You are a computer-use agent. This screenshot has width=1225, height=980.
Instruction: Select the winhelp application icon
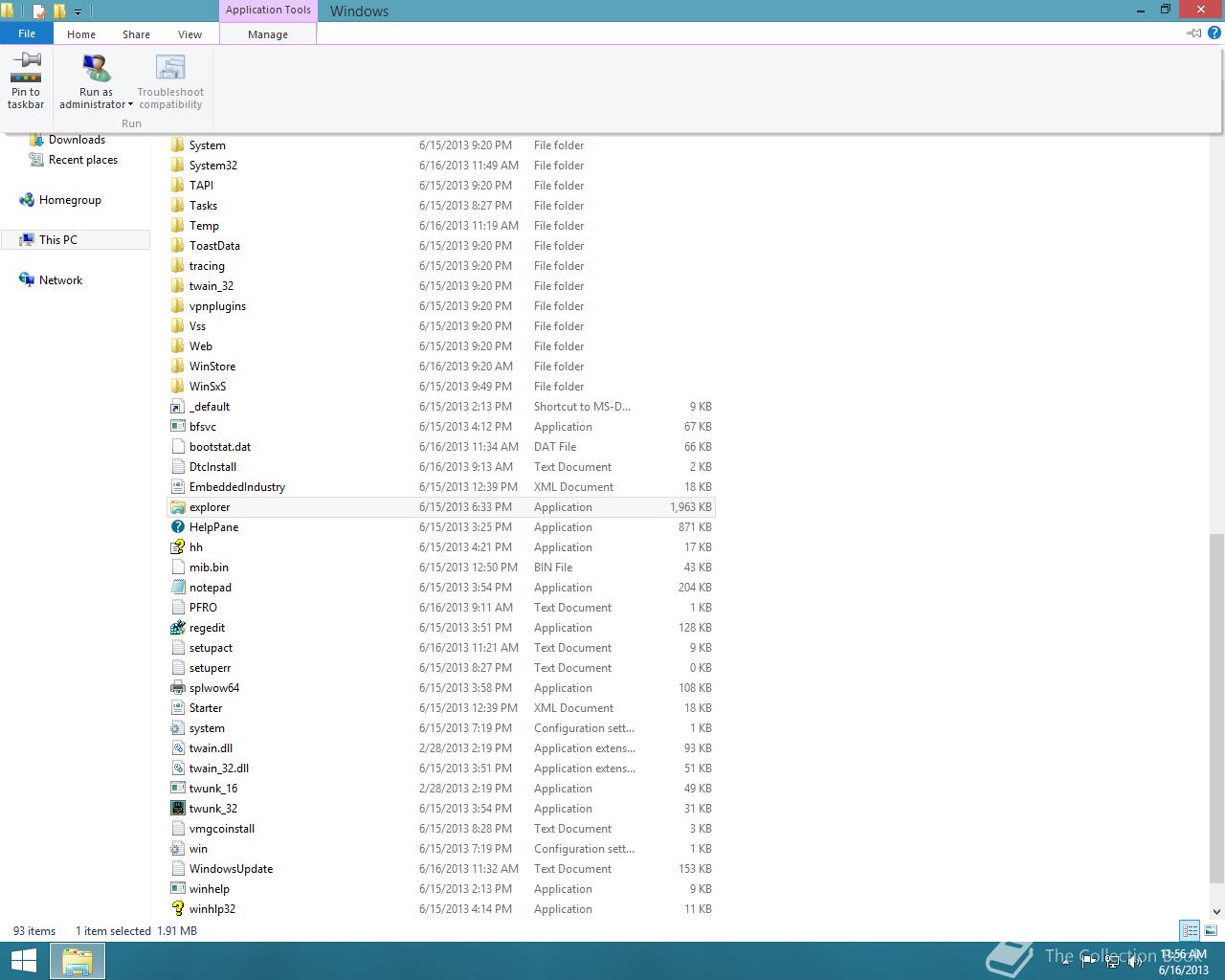(177, 889)
